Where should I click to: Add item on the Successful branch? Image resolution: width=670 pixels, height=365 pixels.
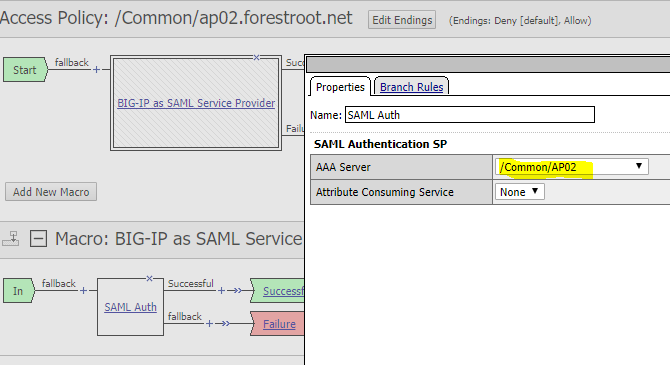(221, 291)
